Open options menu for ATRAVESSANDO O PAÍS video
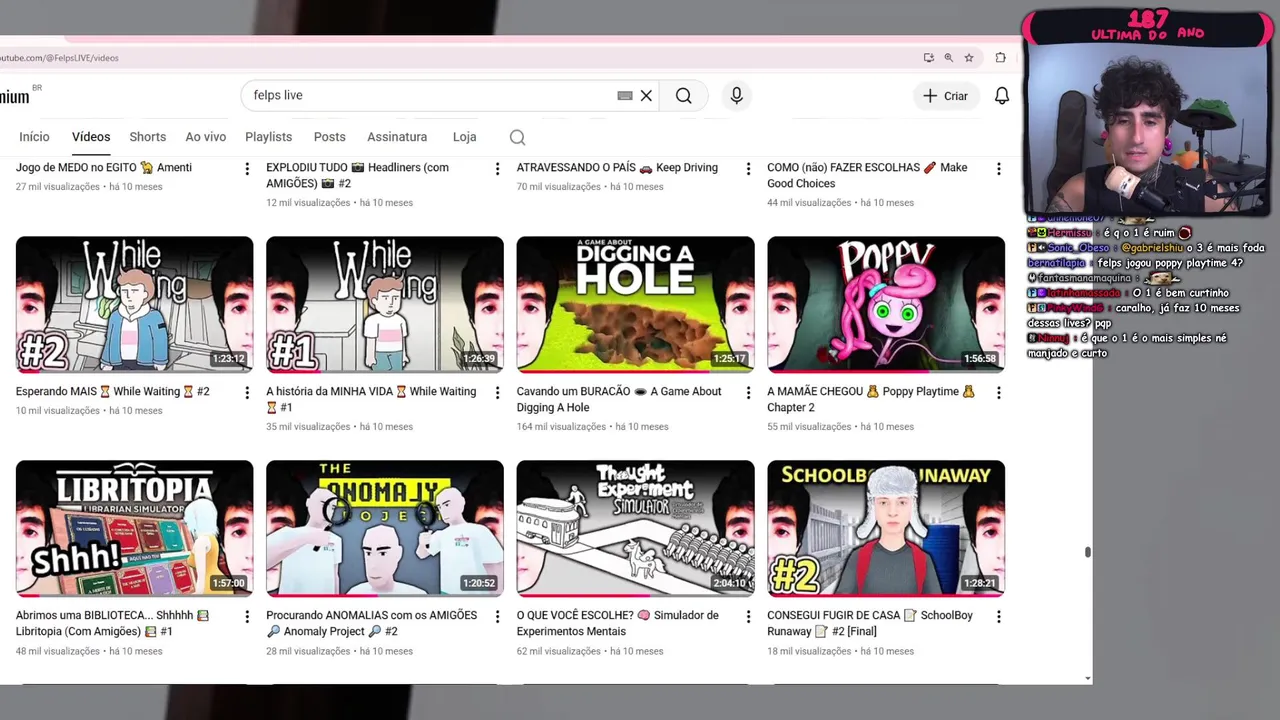The height and width of the screenshot is (720, 1280). point(748,169)
